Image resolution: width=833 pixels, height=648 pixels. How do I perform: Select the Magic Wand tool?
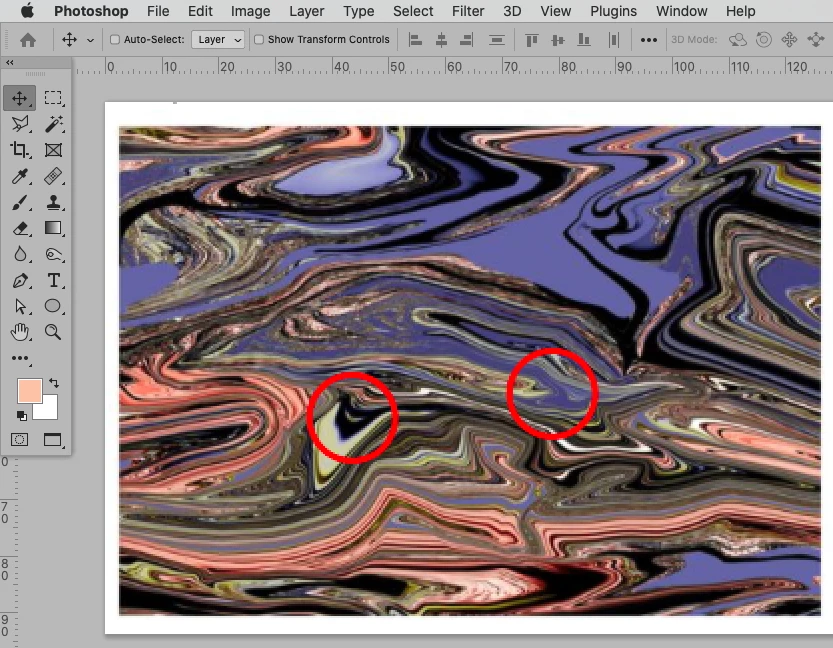pyautogui.click(x=53, y=124)
